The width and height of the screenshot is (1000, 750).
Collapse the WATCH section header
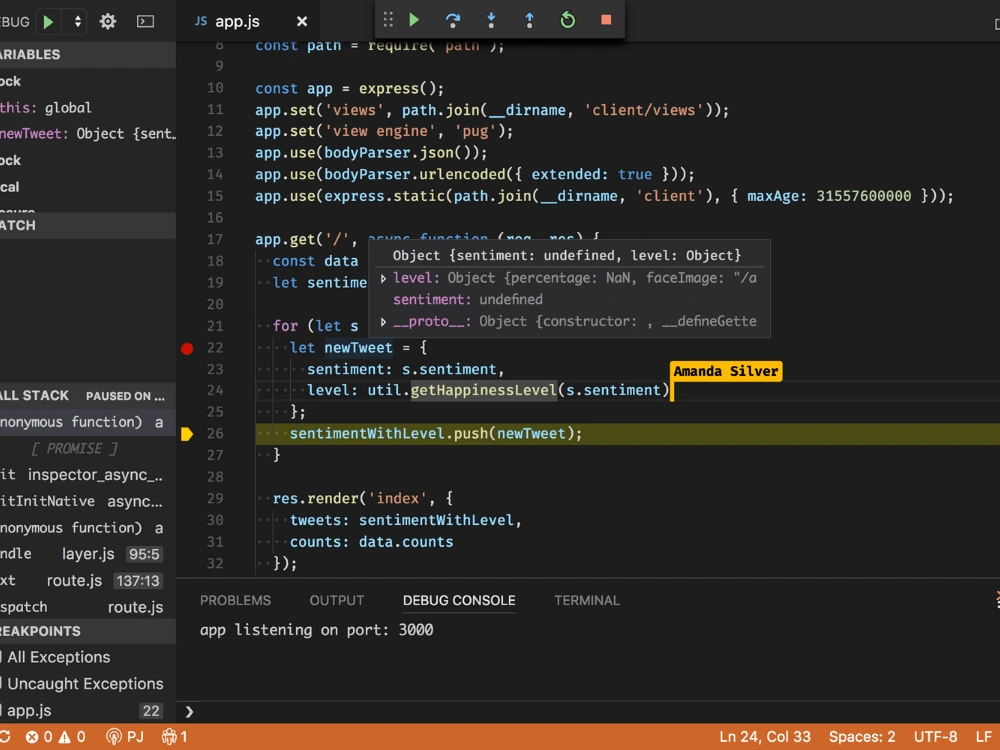[87, 225]
